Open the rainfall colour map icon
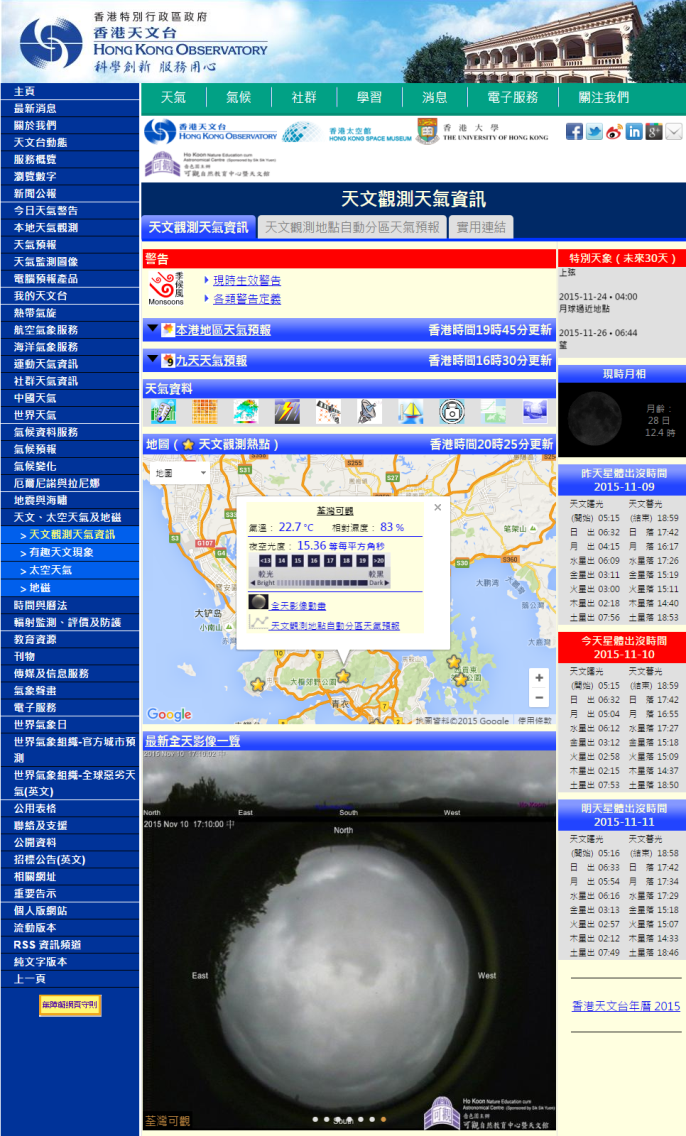Image resolution: width=686 pixels, height=1136 pixels. coord(246,412)
